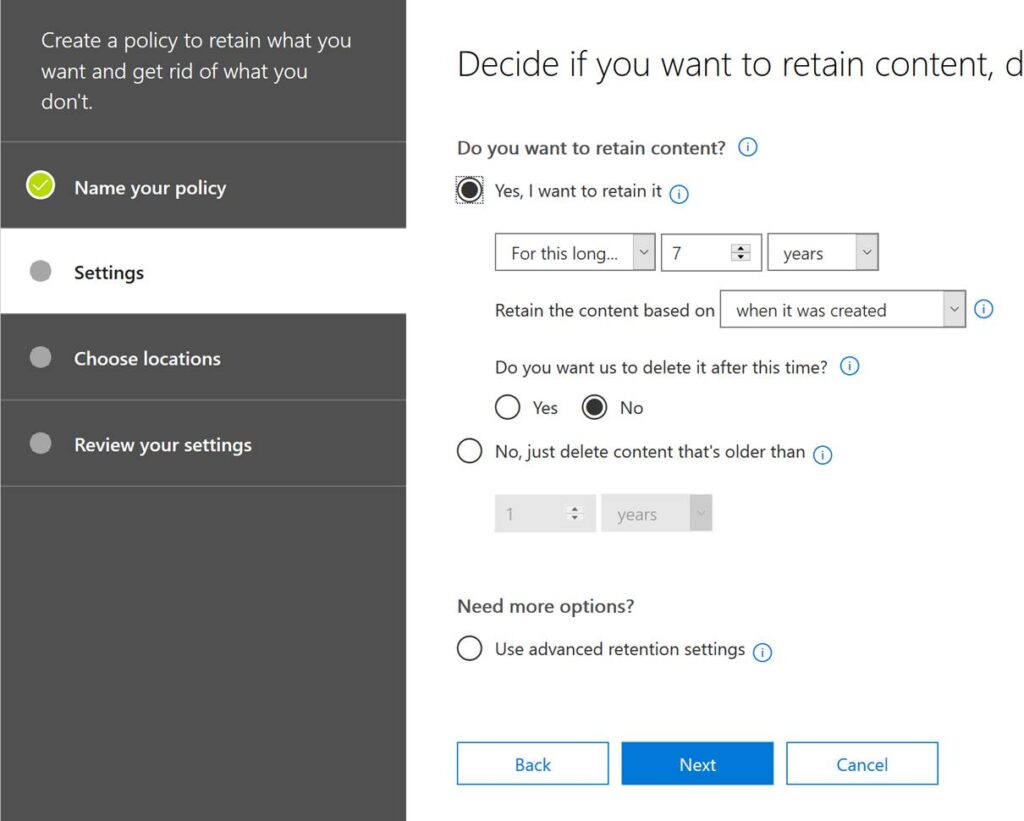The height and width of the screenshot is (821, 1024).
Task: Click the spinner arrows on the 7 years field
Action: tap(741, 252)
